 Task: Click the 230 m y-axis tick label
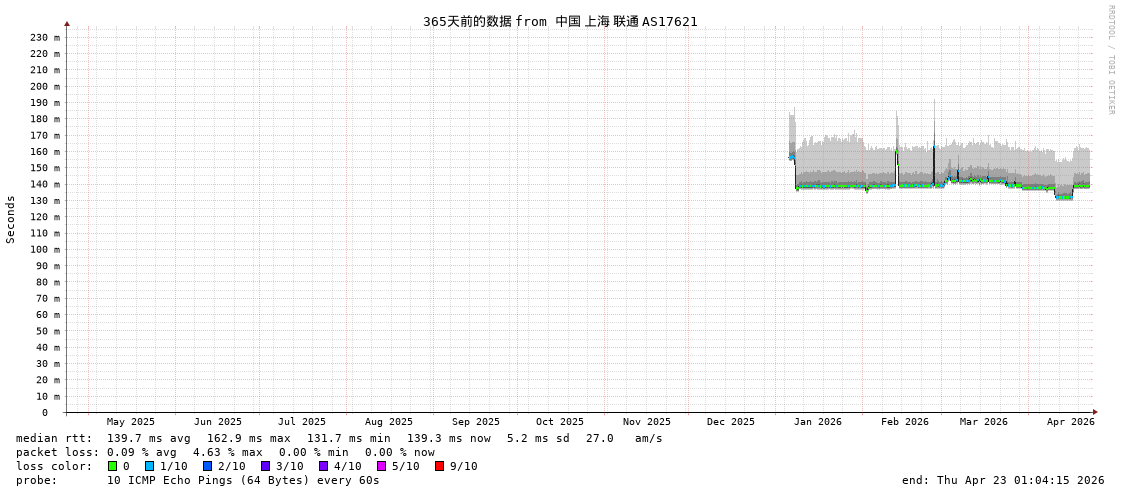(x=44, y=37)
